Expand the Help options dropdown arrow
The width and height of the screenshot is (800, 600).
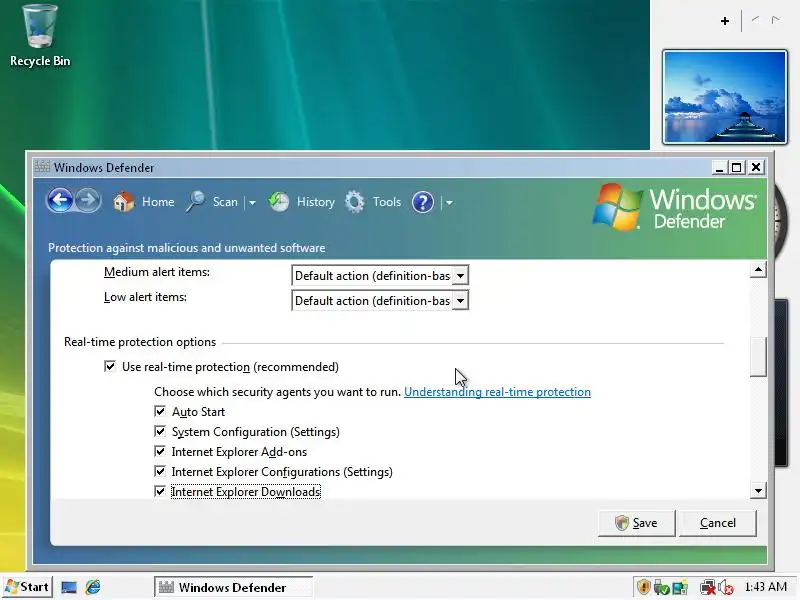pos(449,203)
